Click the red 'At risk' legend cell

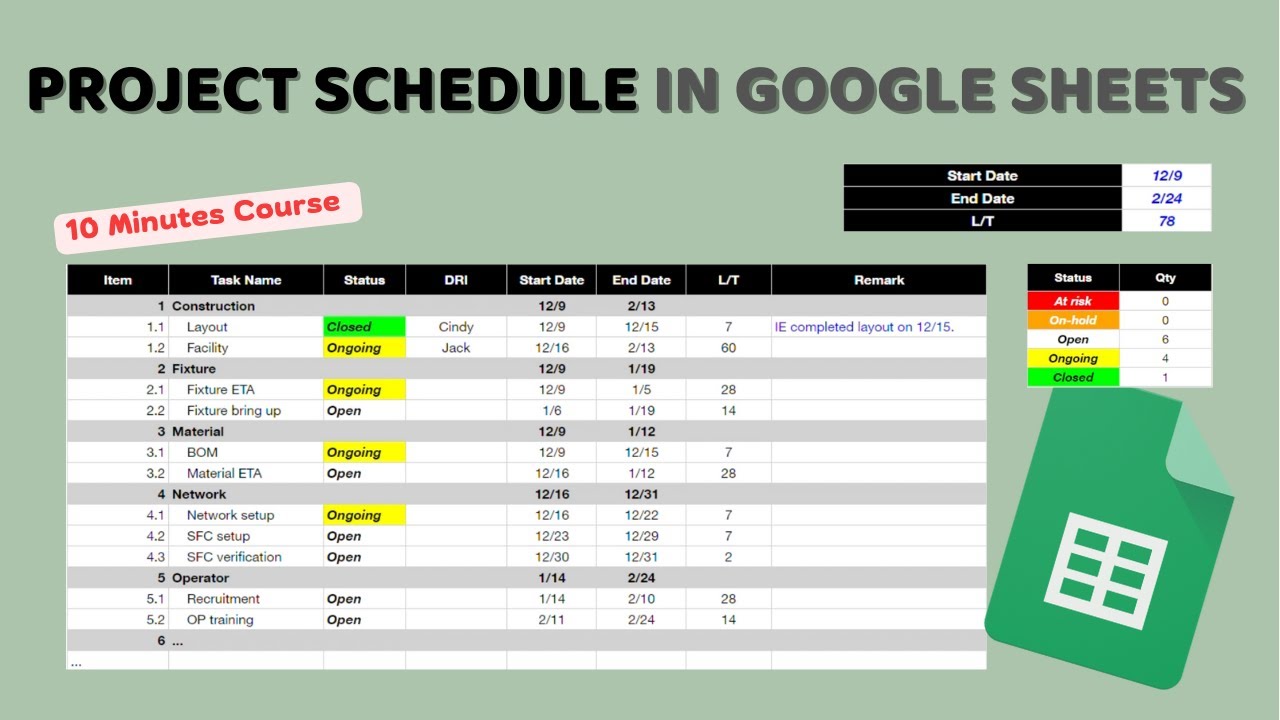pos(1073,301)
